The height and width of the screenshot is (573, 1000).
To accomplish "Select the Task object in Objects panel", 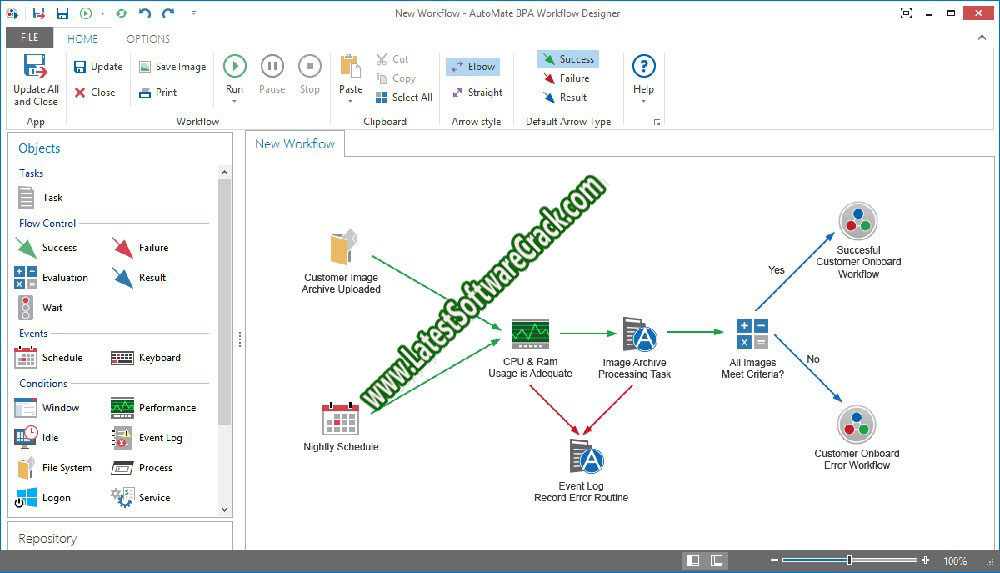I will pos(41,198).
